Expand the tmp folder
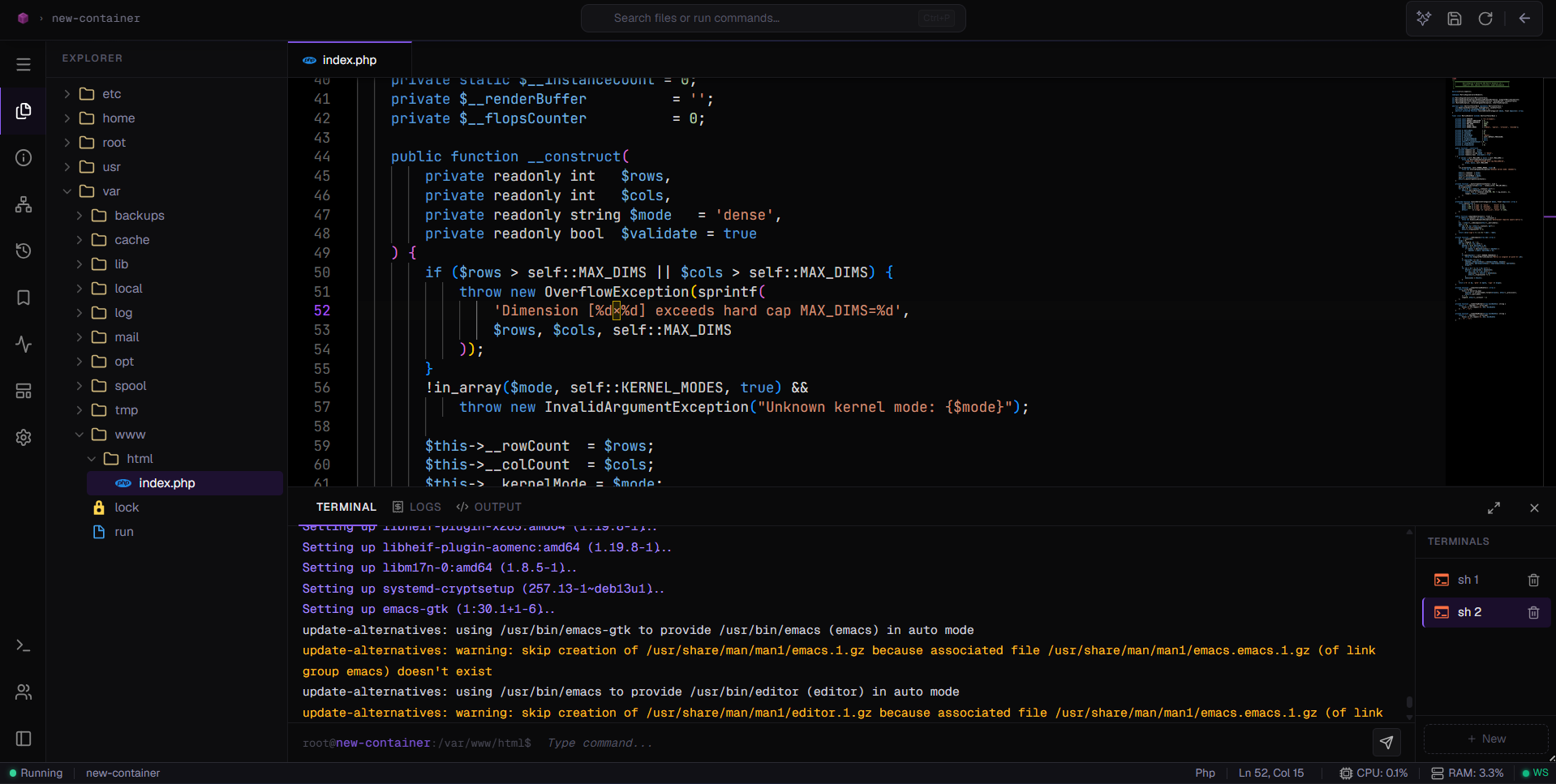Viewport: 1556px width, 784px height. 80,410
